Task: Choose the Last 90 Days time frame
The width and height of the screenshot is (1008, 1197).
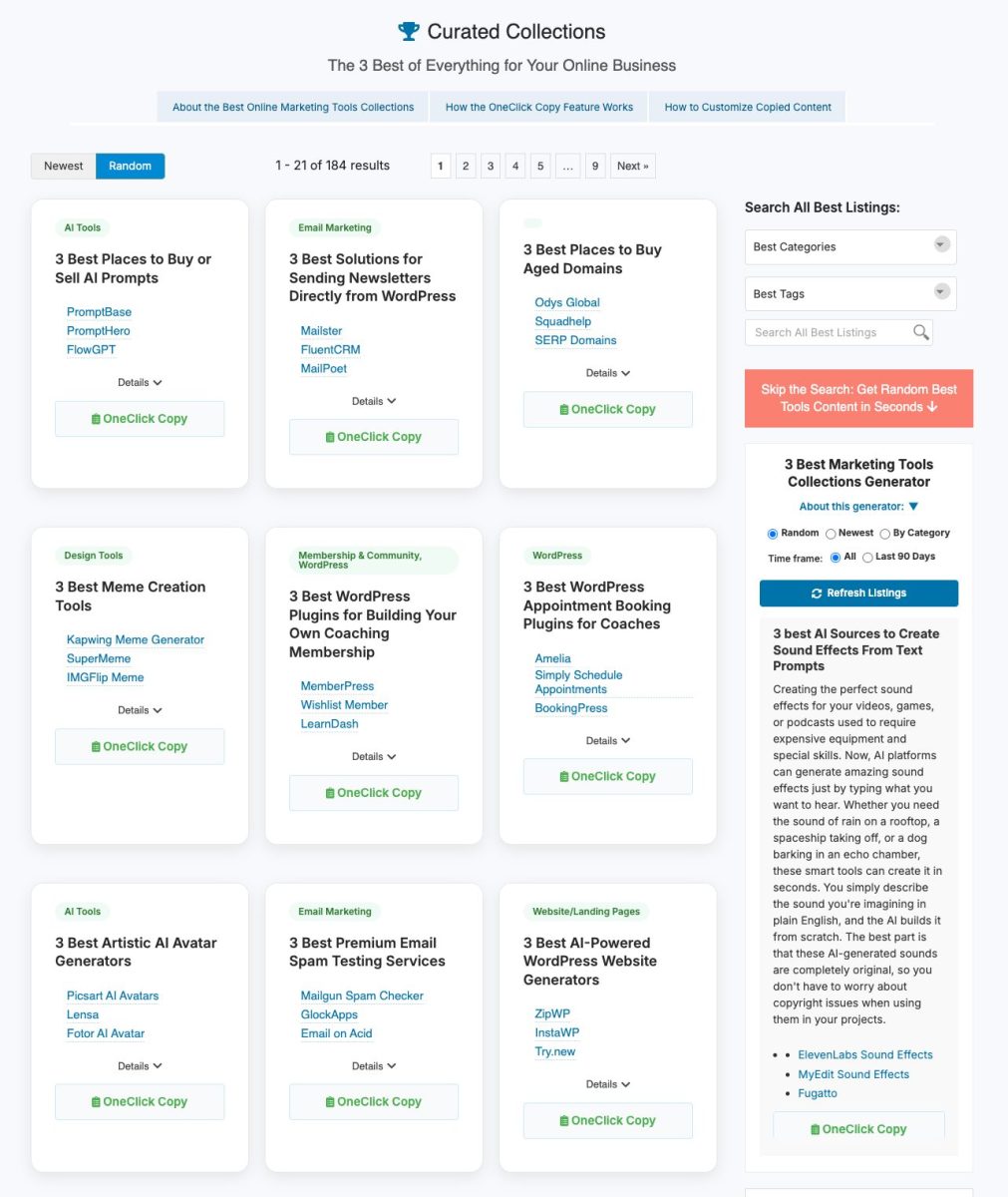Action: [867, 558]
